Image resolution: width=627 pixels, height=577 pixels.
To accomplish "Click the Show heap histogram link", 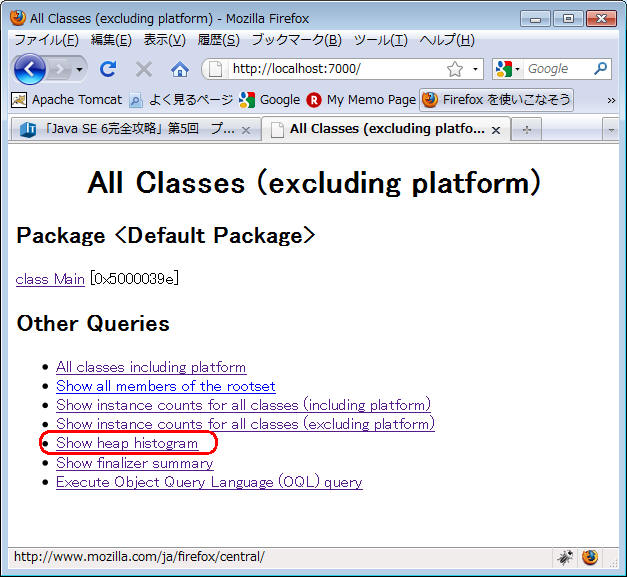I will (127, 443).
